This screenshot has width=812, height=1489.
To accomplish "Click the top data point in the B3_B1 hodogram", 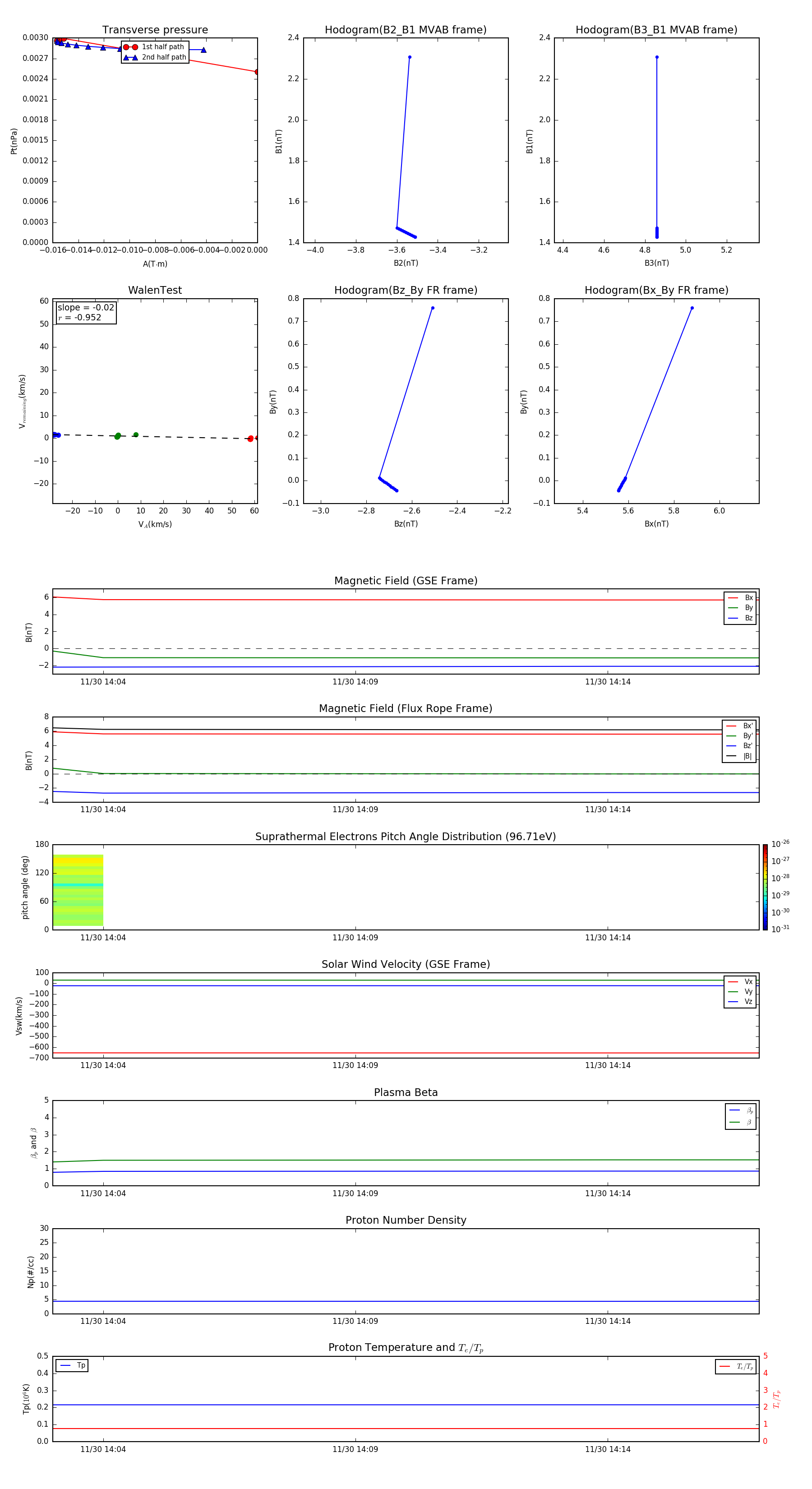I will [657, 57].
